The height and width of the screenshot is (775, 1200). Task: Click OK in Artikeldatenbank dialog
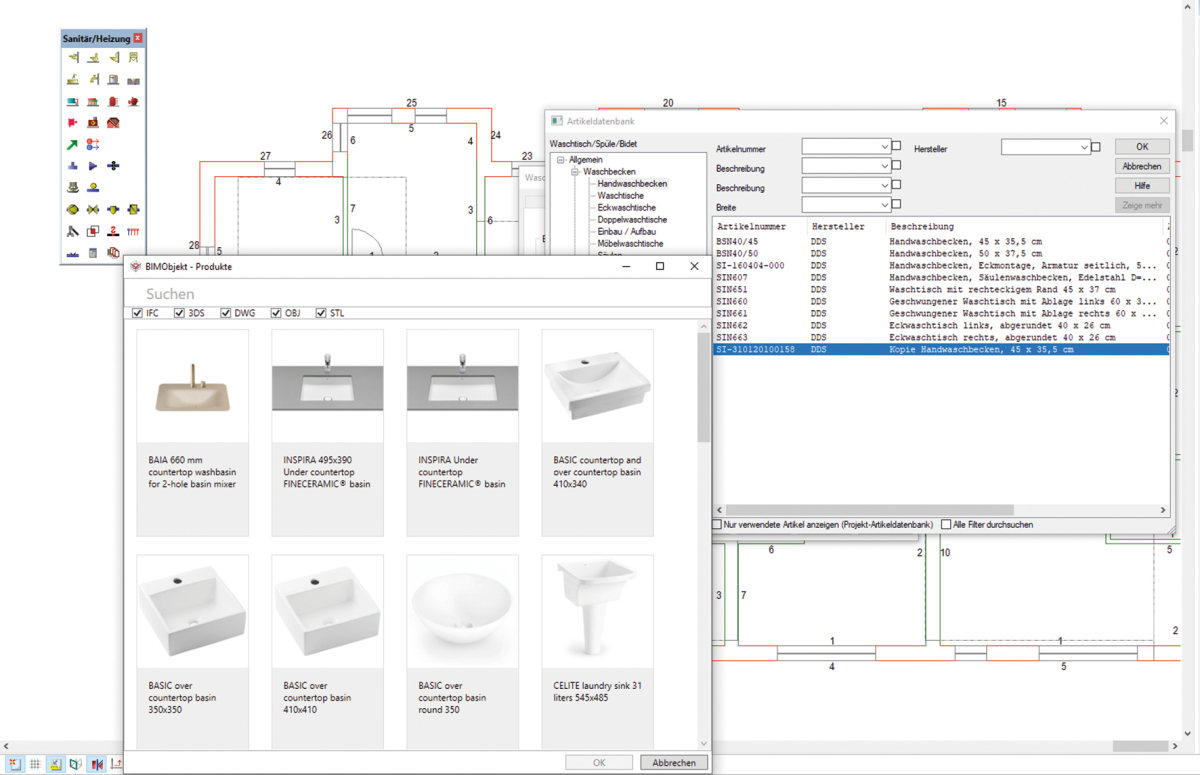(x=1142, y=147)
